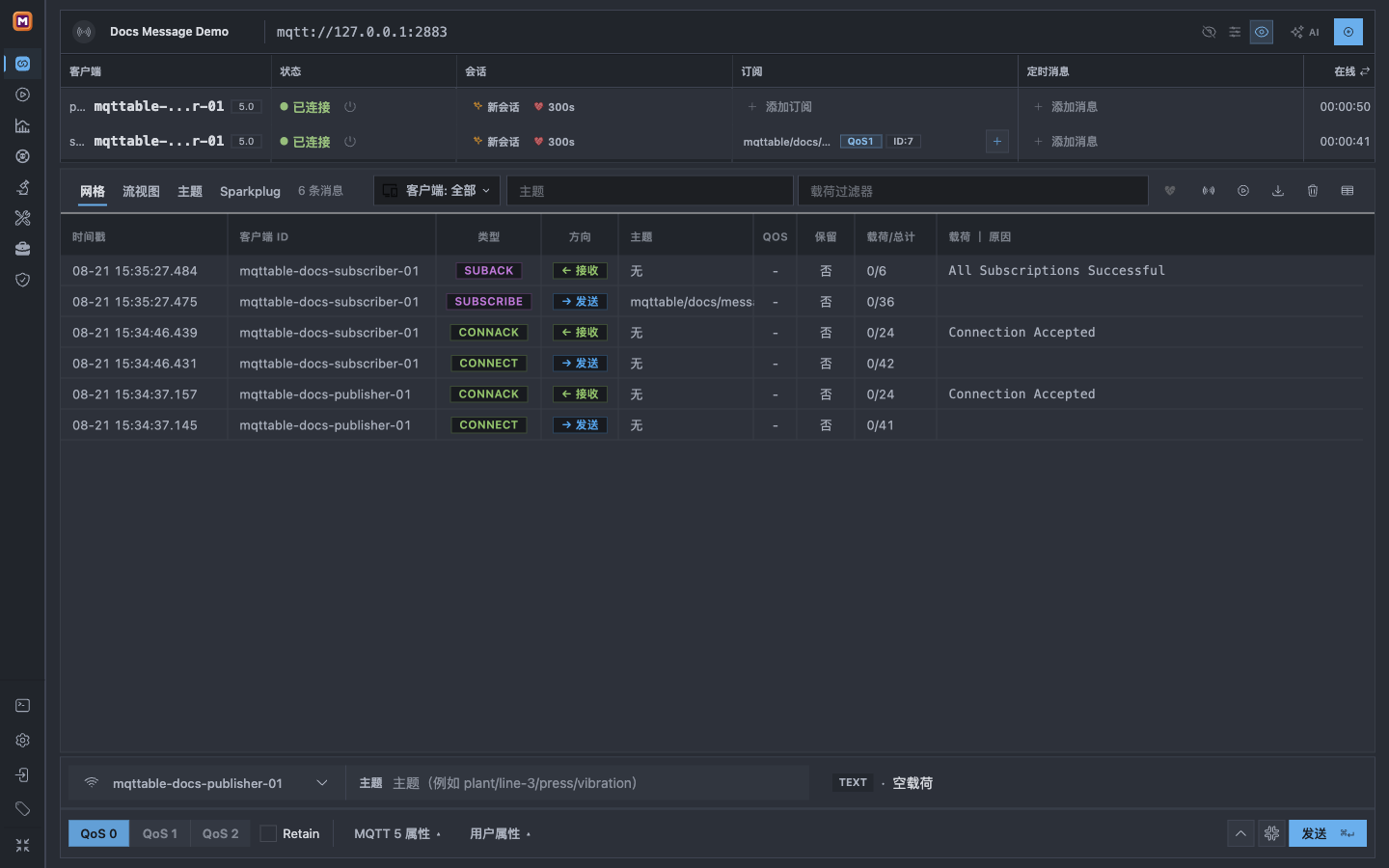Screen dimensions: 1389x868
Task: Click the blue play button in top bar
Action: (x=1348, y=32)
